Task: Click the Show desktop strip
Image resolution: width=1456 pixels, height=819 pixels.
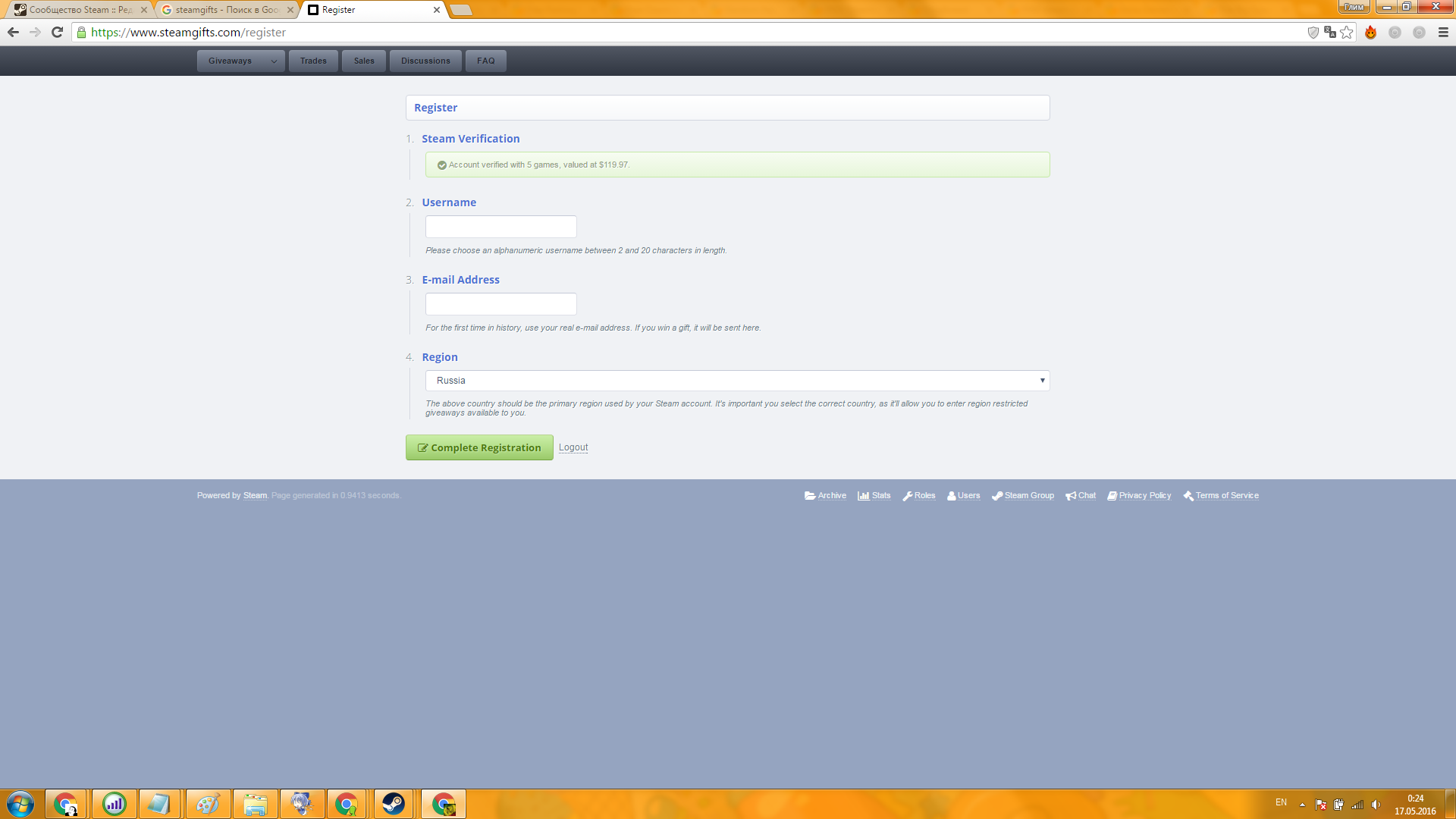Action: click(1451, 804)
